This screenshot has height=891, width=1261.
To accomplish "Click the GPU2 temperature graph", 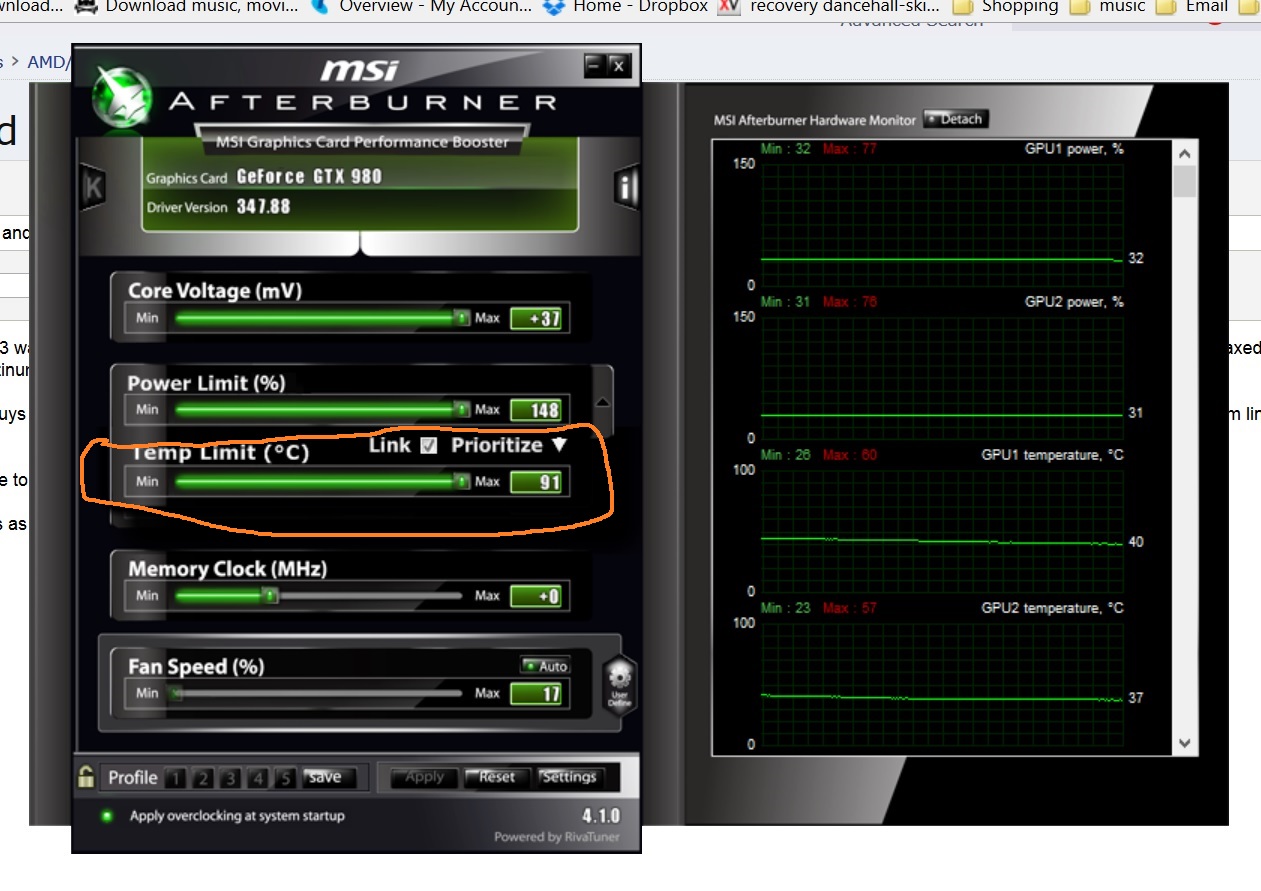I will 941,684.
